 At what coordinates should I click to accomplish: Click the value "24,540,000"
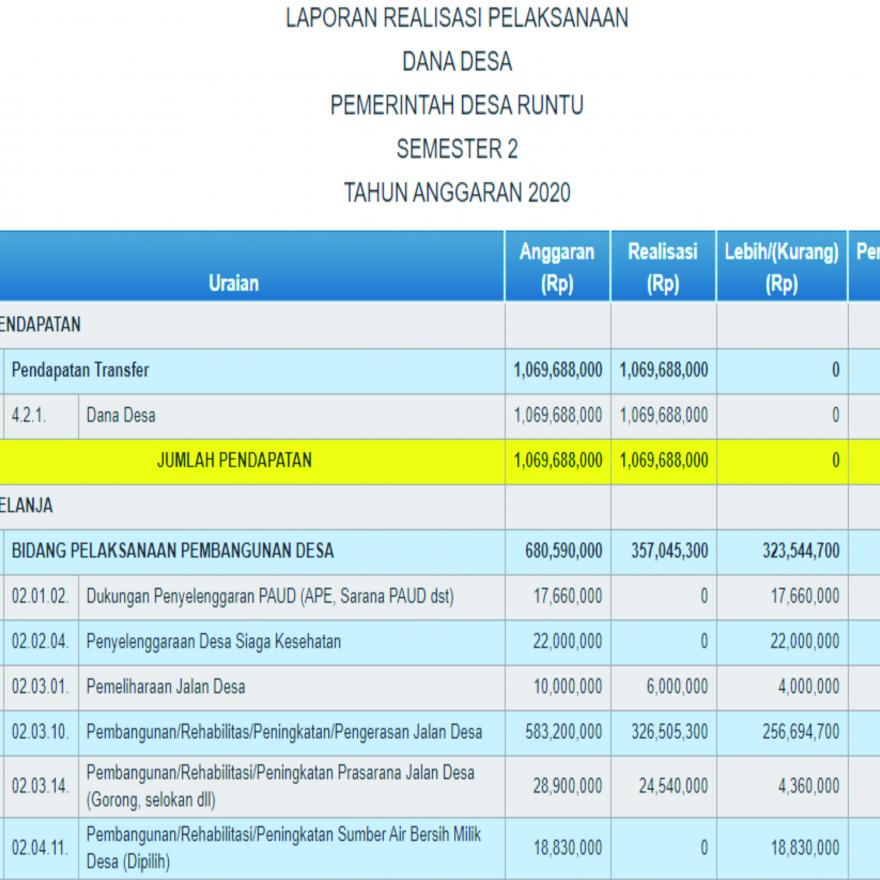(673, 786)
